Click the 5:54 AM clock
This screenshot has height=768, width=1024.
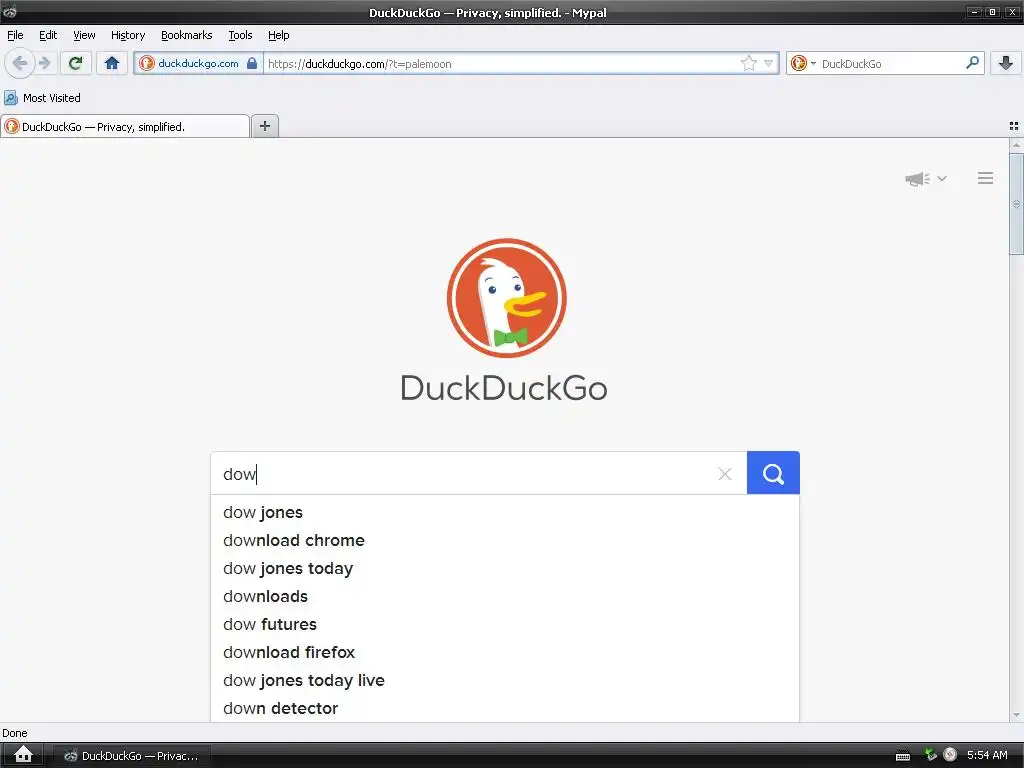(x=987, y=755)
